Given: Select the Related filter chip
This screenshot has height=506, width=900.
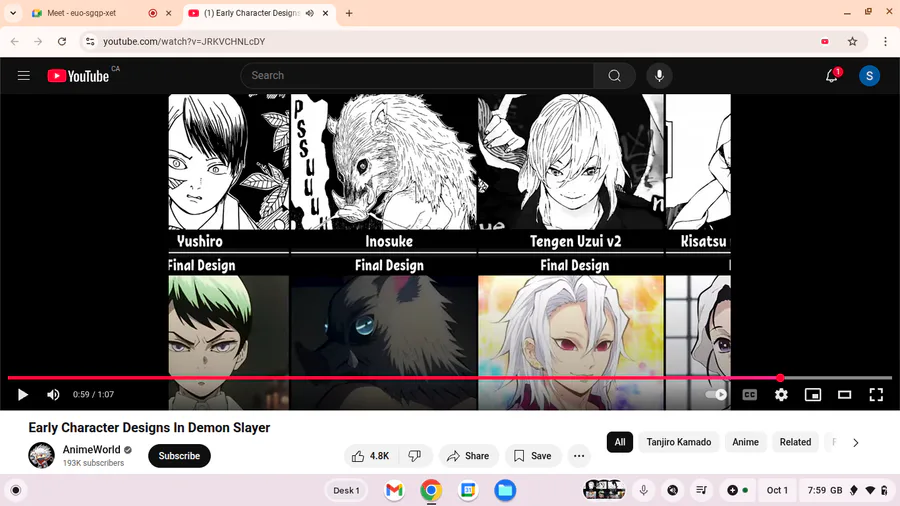Looking at the screenshot, I should pyautogui.click(x=795, y=442).
